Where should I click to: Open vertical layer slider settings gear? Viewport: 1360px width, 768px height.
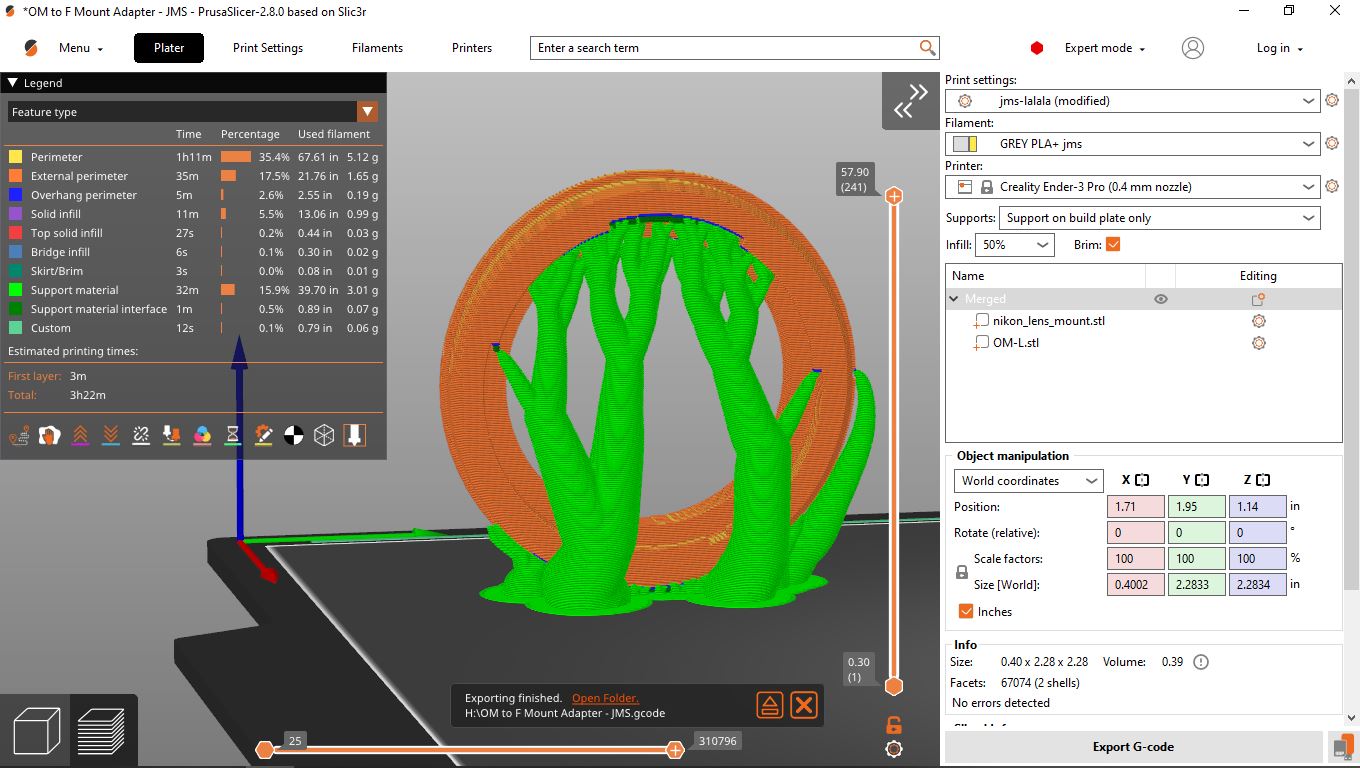pyautogui.click(x=894, y=749)
